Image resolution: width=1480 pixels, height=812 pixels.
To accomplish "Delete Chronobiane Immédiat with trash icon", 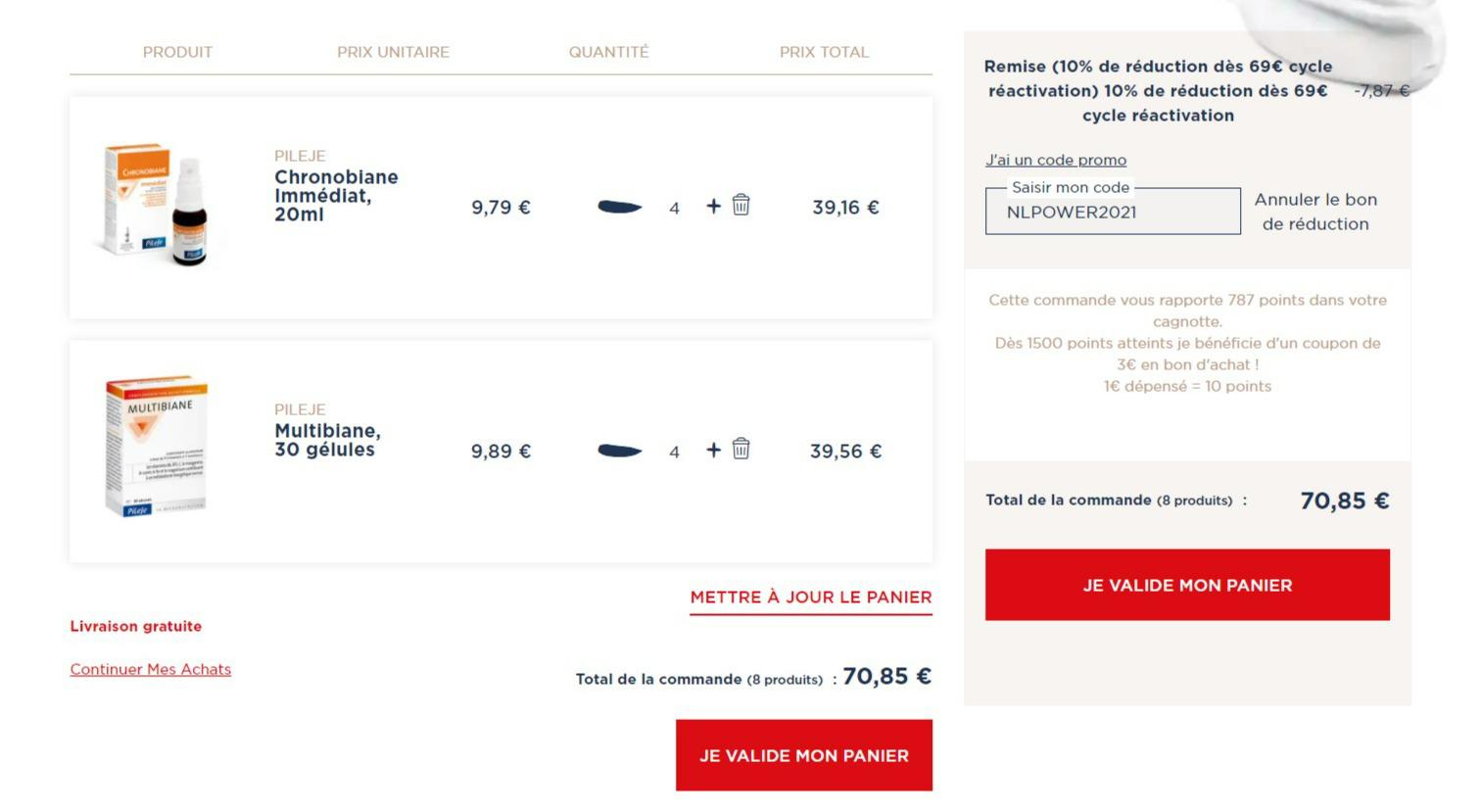I will click(x=741, y=205).
